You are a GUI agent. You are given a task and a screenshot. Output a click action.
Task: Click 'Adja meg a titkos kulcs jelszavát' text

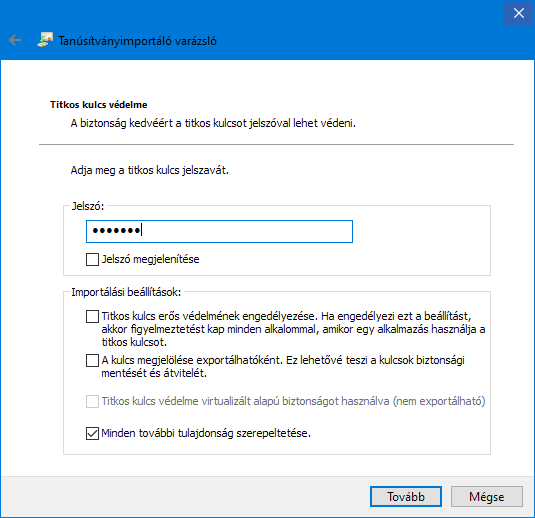(149, 170)
